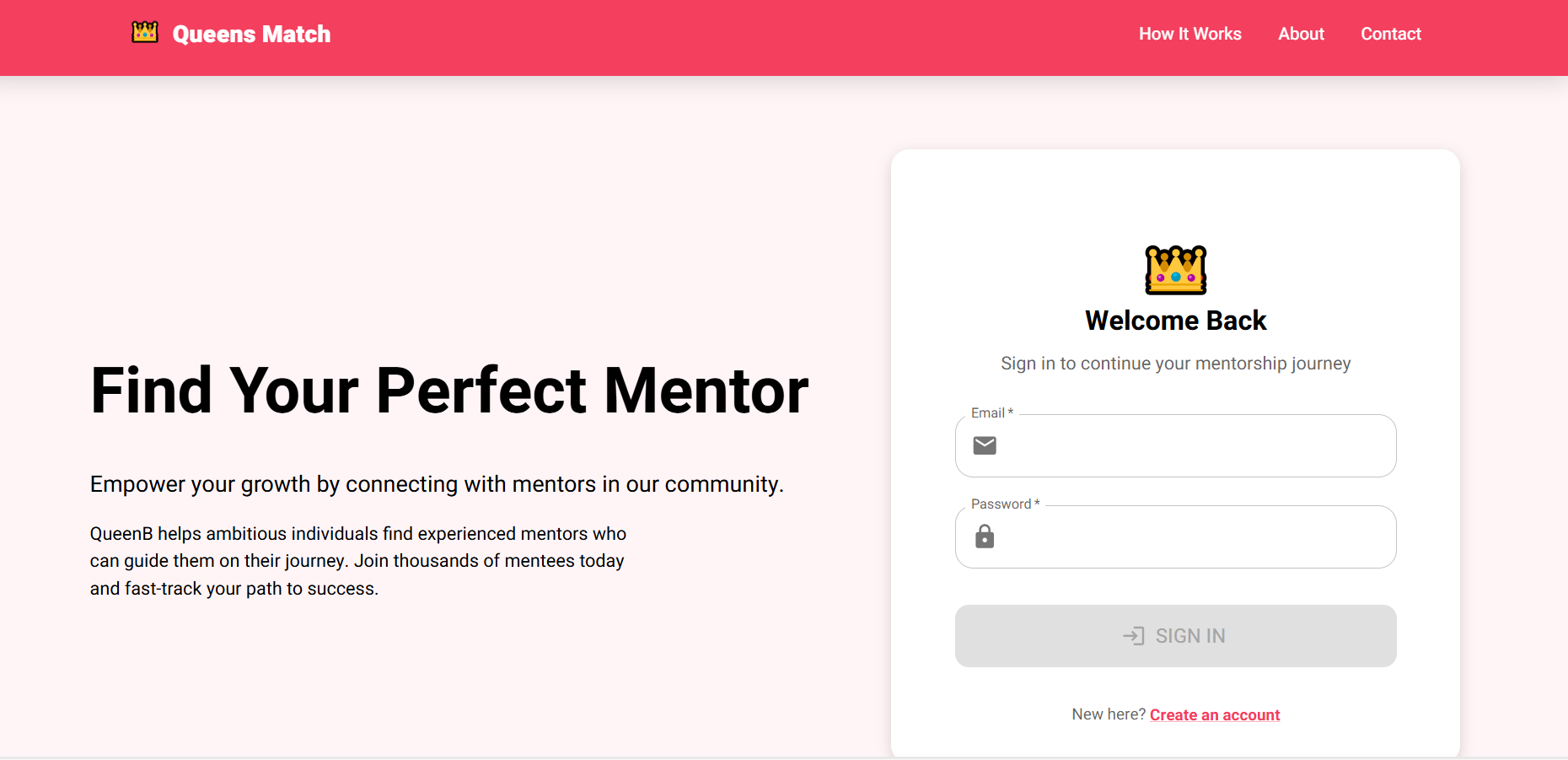Click the Welcome Back heading

[x=1175, y=321]
